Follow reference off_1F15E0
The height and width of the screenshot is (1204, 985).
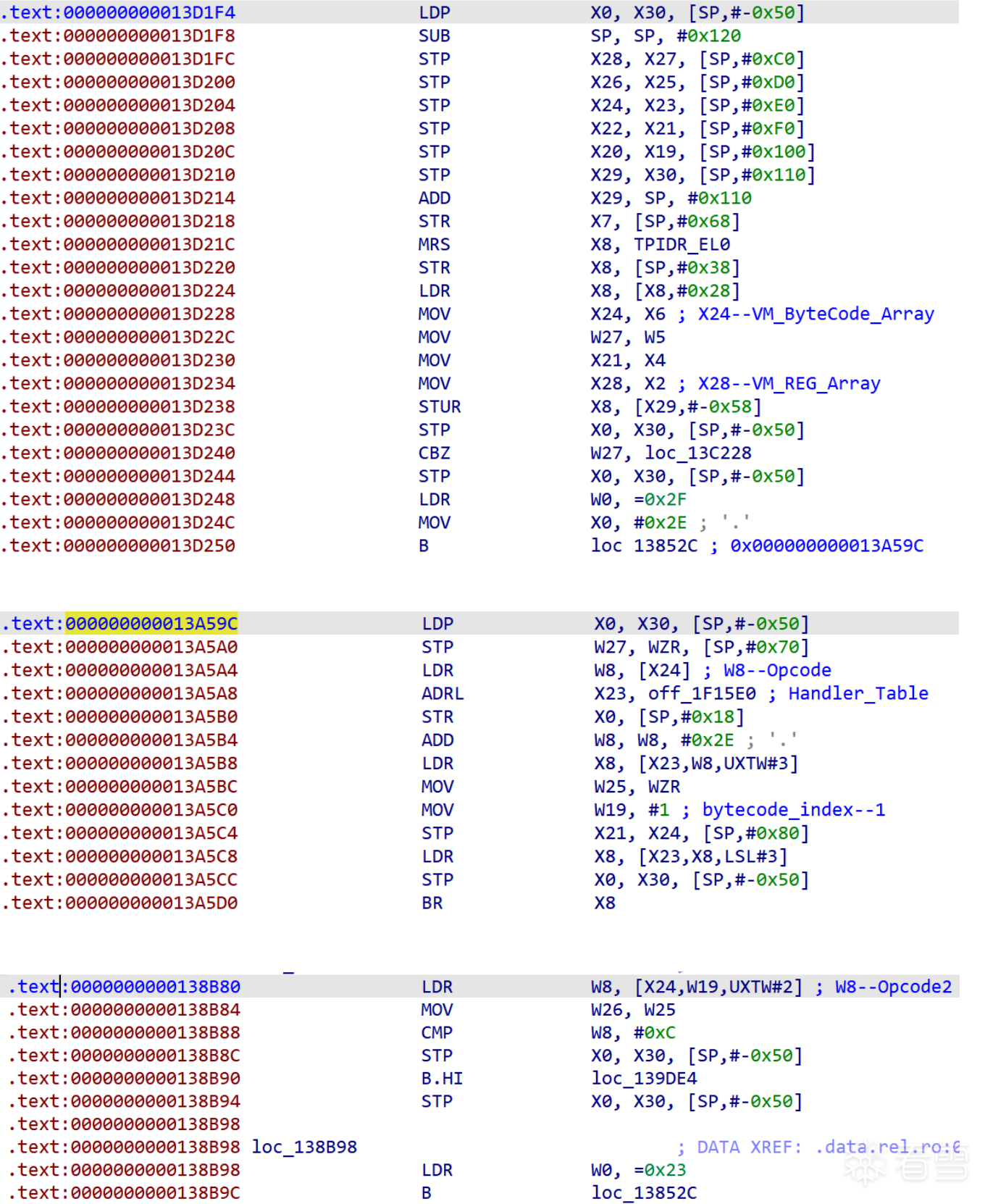tap(702, 693)
